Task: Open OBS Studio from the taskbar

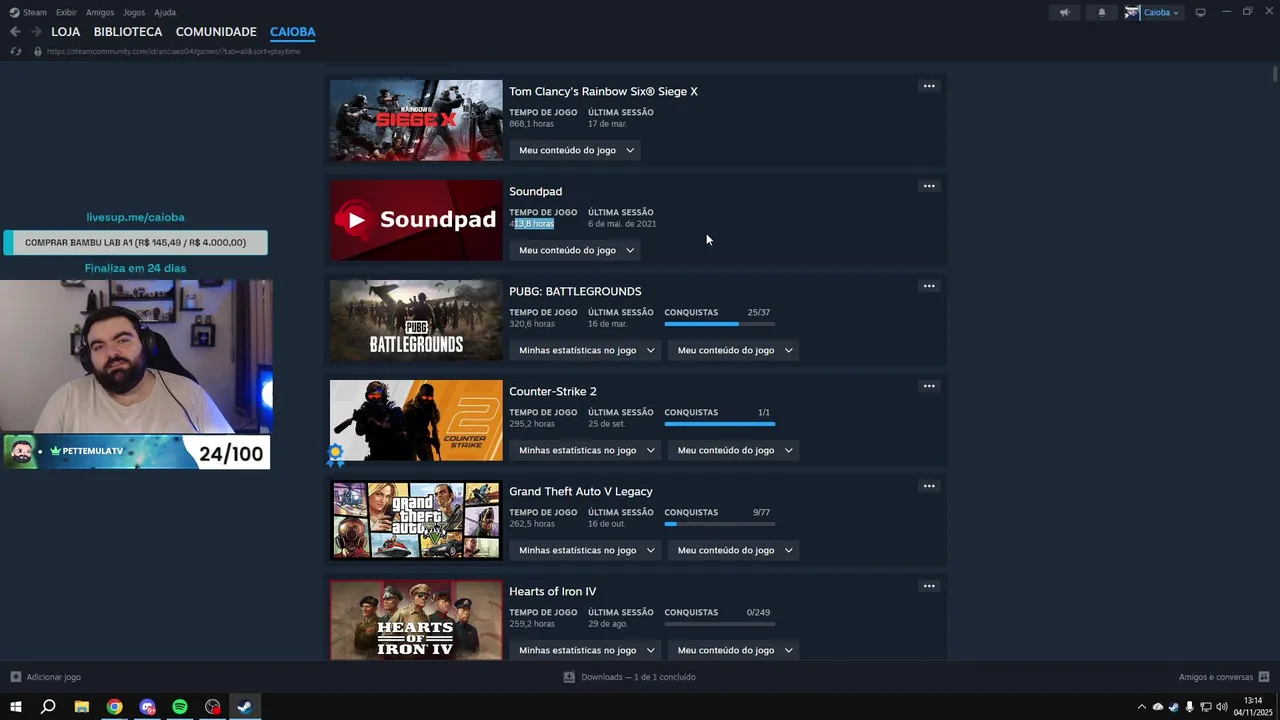Action: [x=213, y=707]
